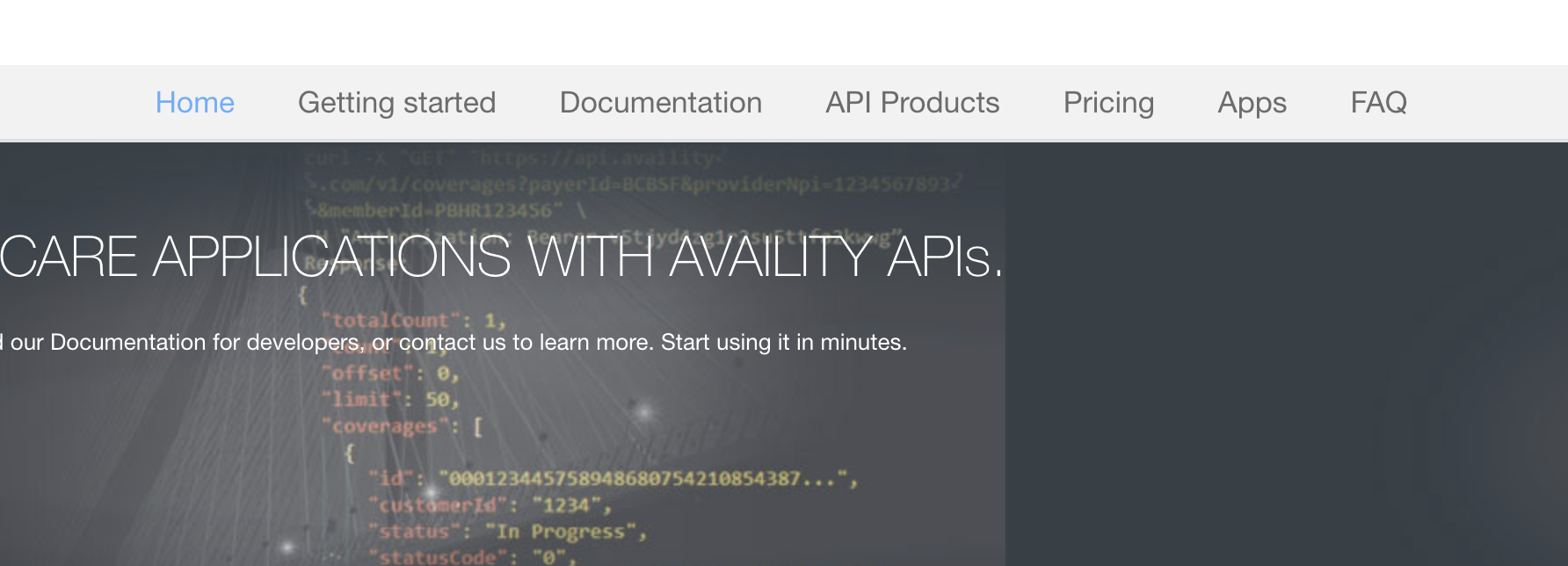Click the "totalCount": 1 code line
Screen dimensions: 1568x566
(x=414, y=321)
